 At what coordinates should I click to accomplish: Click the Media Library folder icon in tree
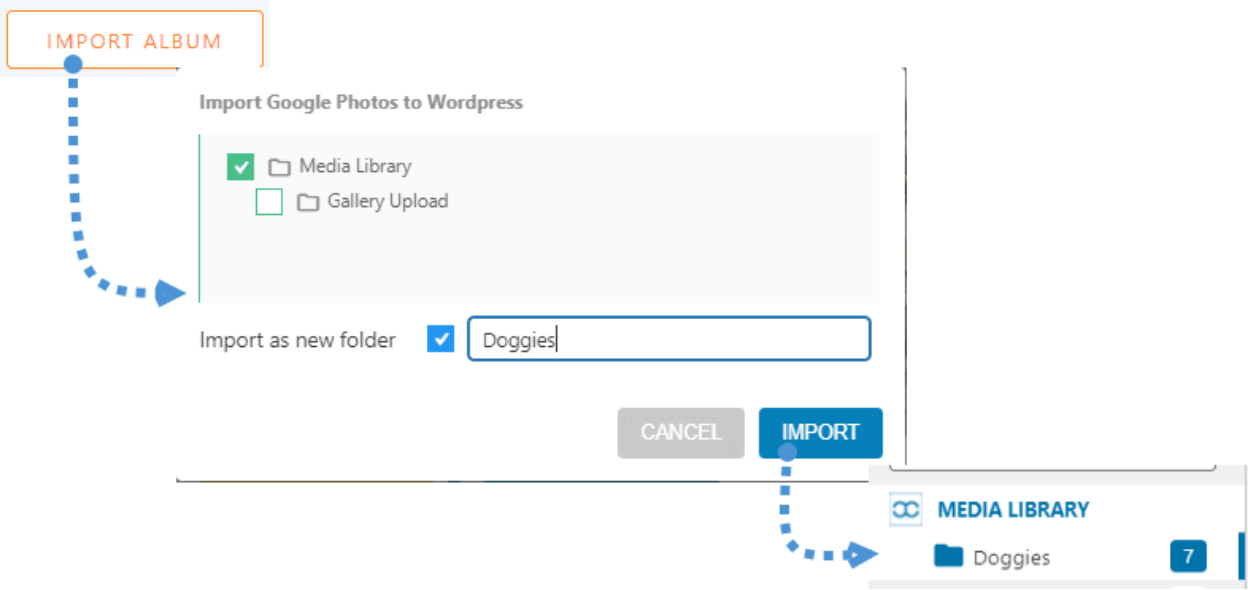(x=279, y=167)
